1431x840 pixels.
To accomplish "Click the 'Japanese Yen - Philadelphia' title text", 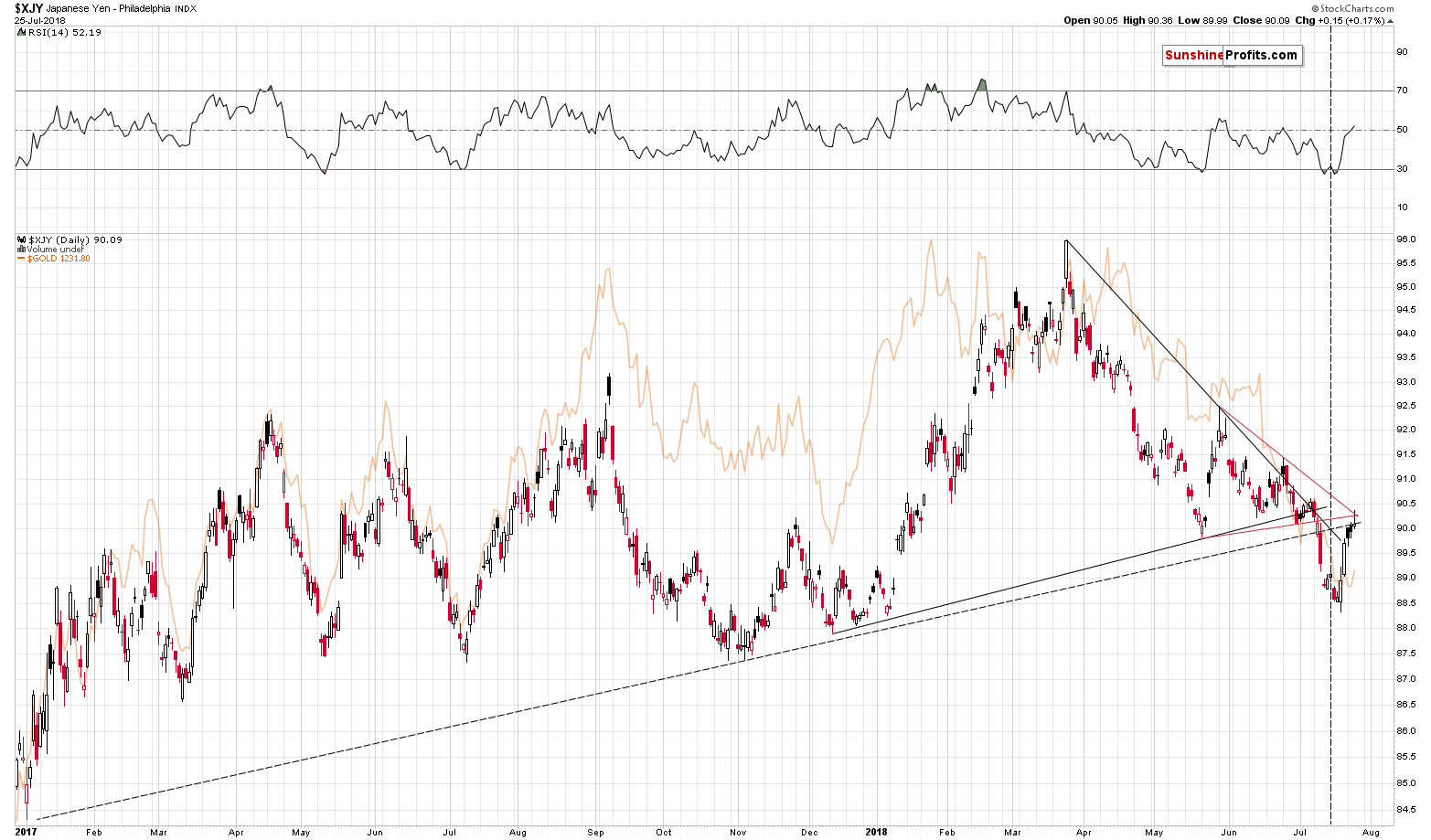I will tap(110, 9).
